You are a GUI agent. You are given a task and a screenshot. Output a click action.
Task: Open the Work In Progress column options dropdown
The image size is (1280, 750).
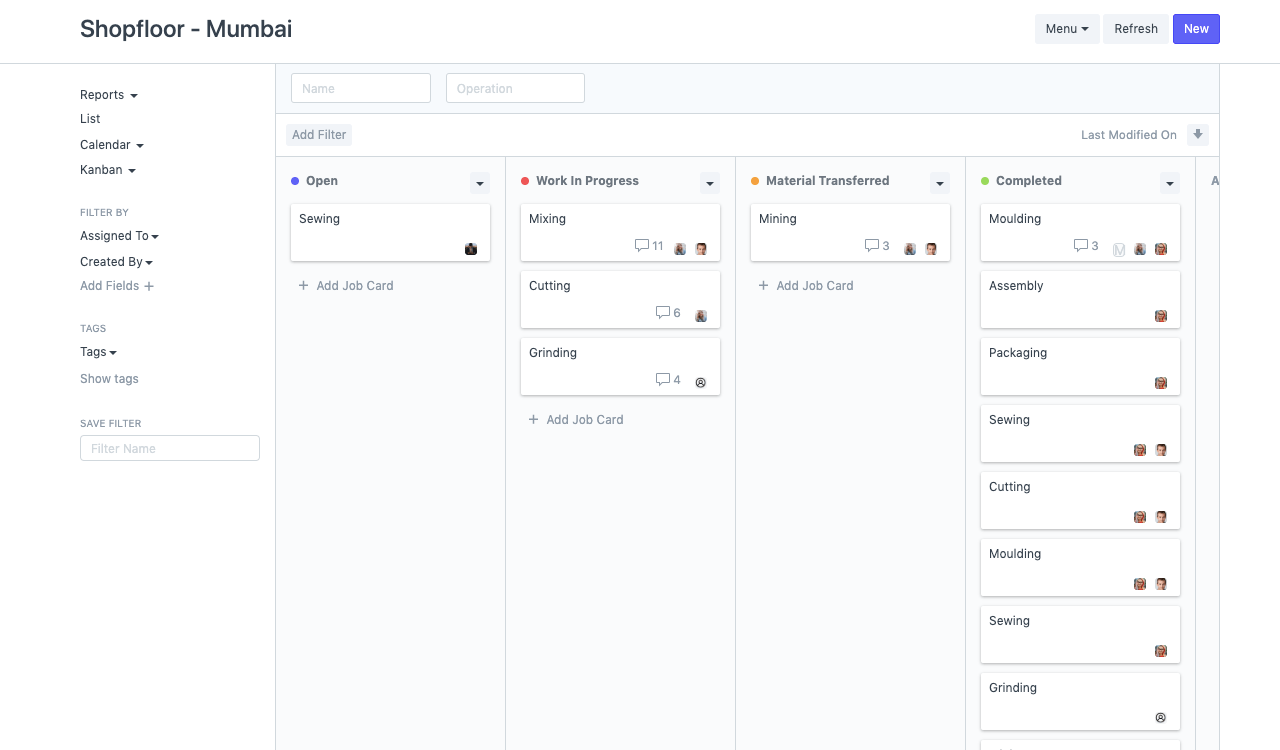(x=710, y=183)
